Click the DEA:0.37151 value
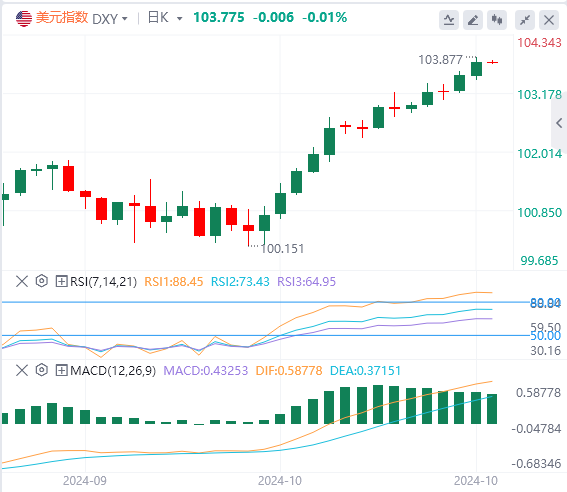The image size is (567, 492). click(x=365, y=371)
